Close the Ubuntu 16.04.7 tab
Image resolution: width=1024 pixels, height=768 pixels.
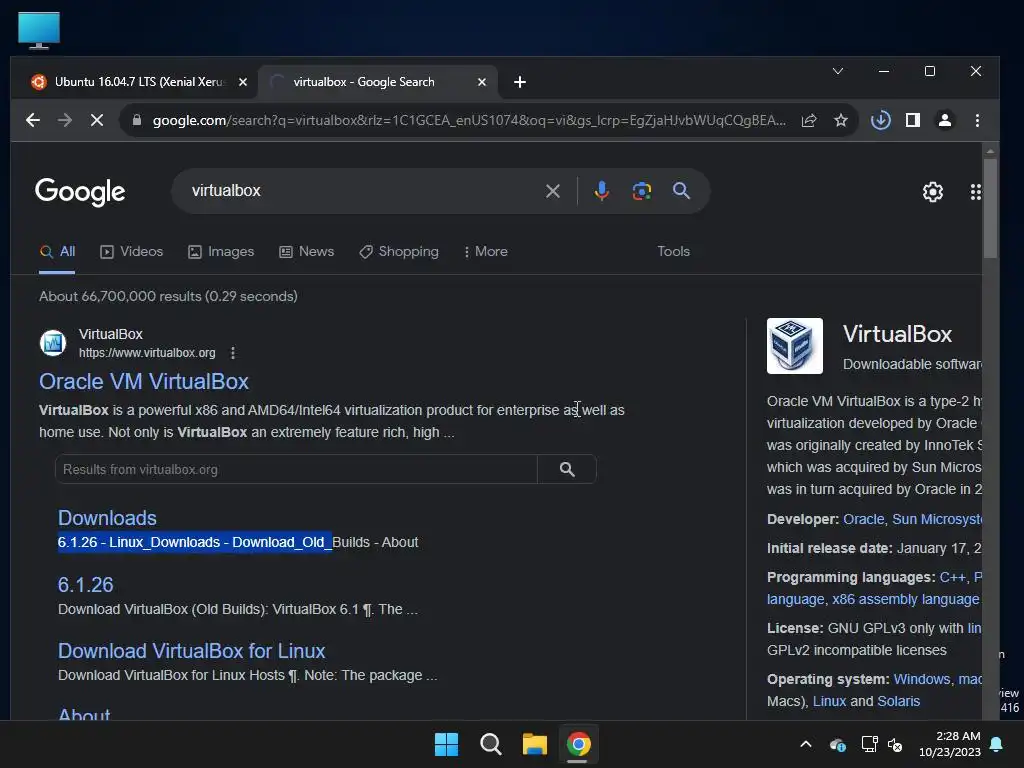pyautogui.click(x=243, y=82)
